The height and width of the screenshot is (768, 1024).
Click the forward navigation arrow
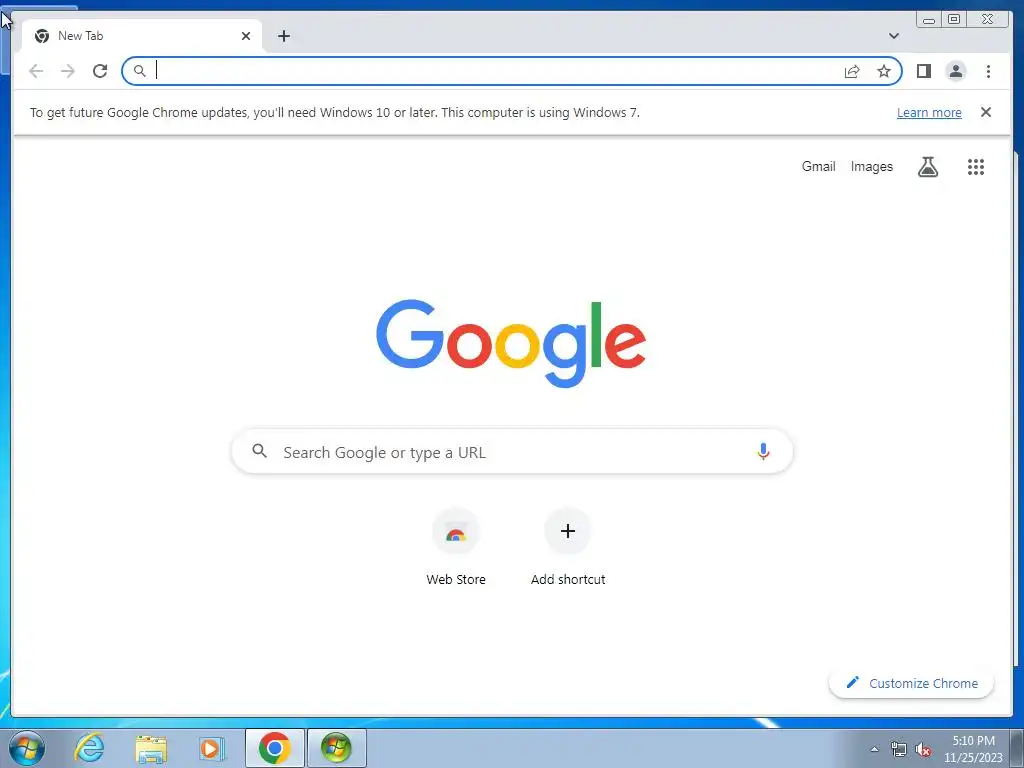point(68,71)
